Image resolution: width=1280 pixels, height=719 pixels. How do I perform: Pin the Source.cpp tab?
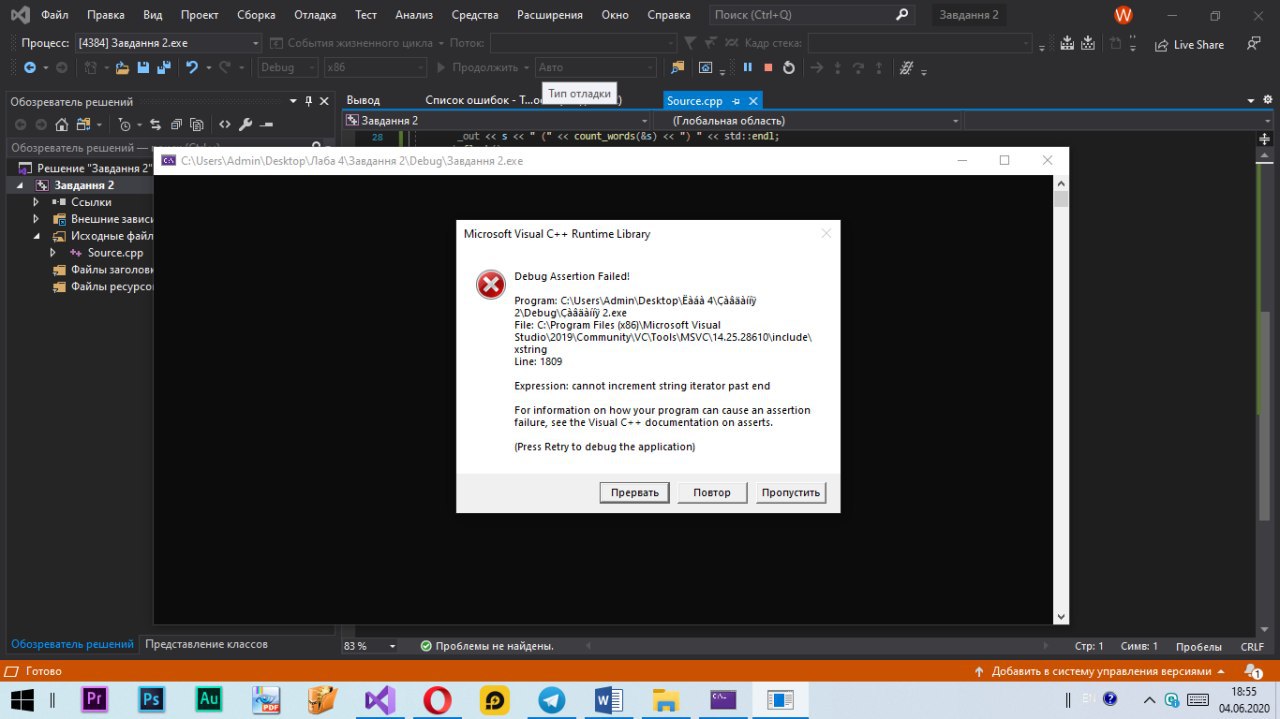pos(735,101)
